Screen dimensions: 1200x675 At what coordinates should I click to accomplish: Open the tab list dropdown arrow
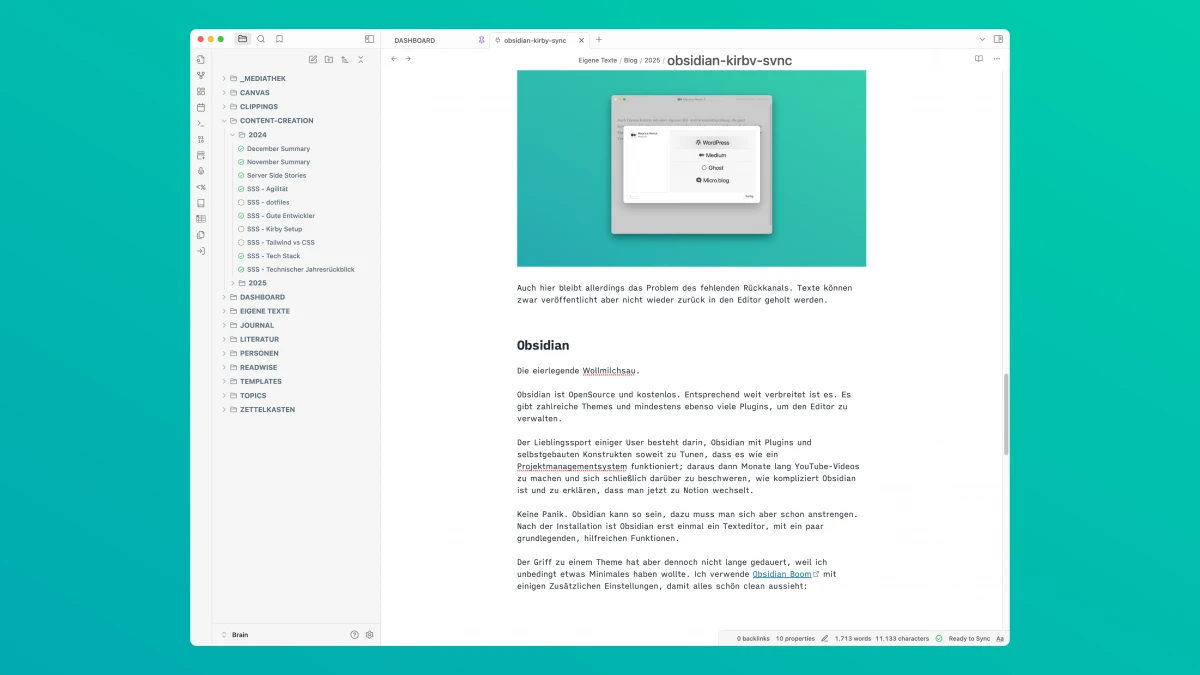[982, 39]
